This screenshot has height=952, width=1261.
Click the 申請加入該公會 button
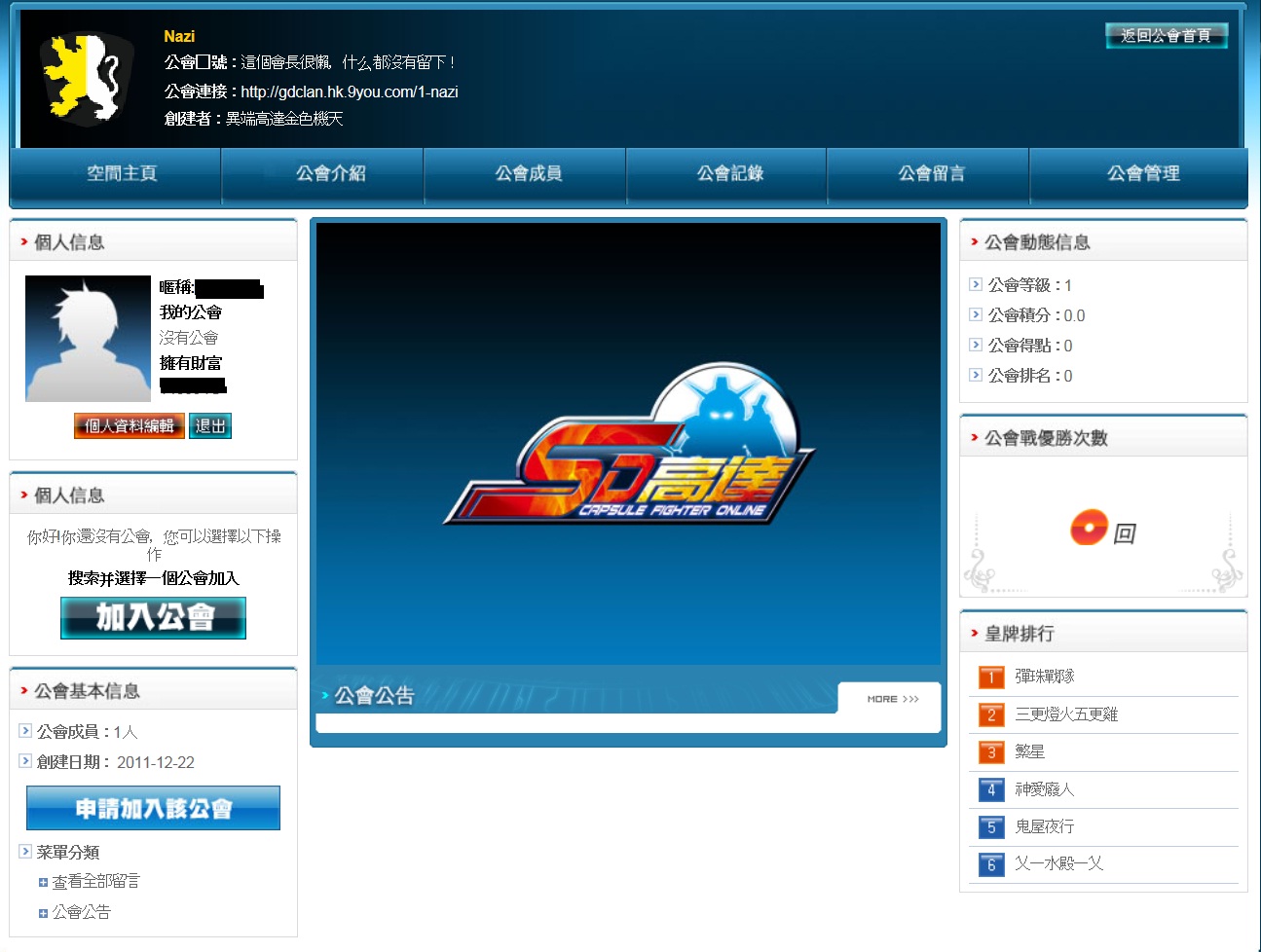153,808
